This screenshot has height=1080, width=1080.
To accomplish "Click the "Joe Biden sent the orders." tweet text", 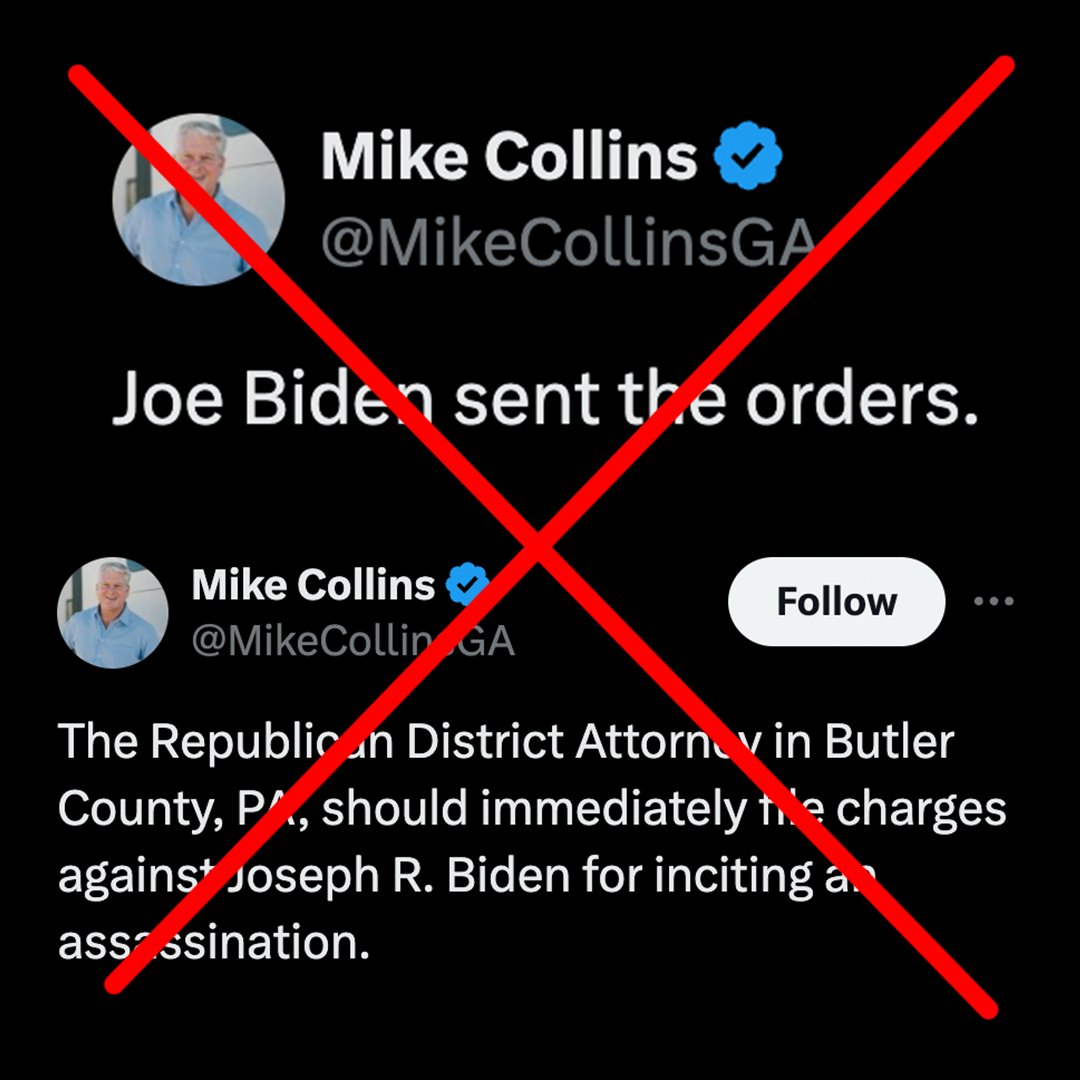I will tap(545, 399).
